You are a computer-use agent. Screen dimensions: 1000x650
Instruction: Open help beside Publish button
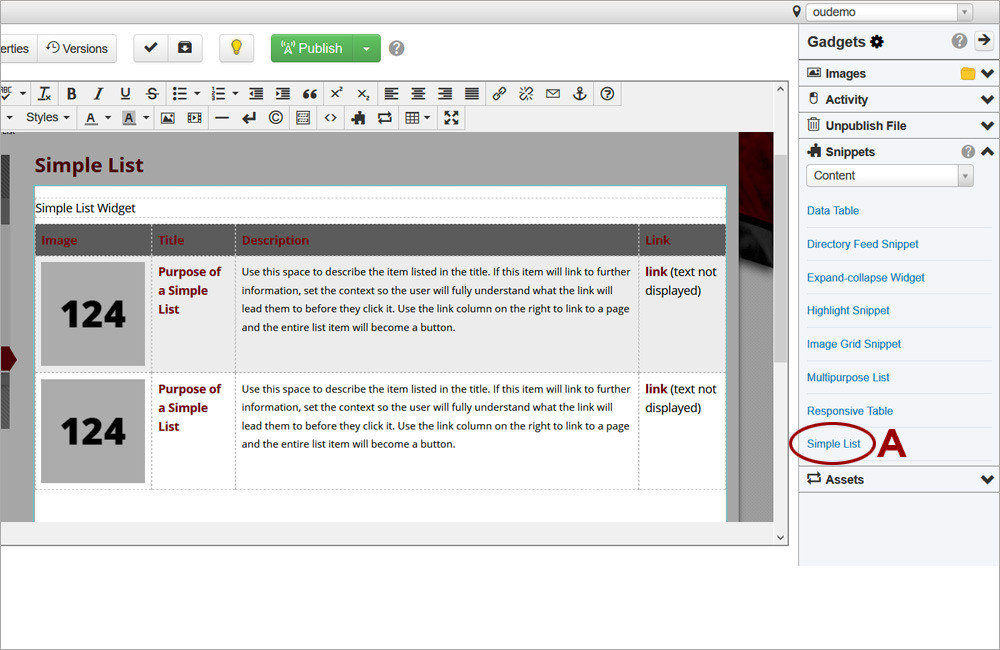(397, 48)
